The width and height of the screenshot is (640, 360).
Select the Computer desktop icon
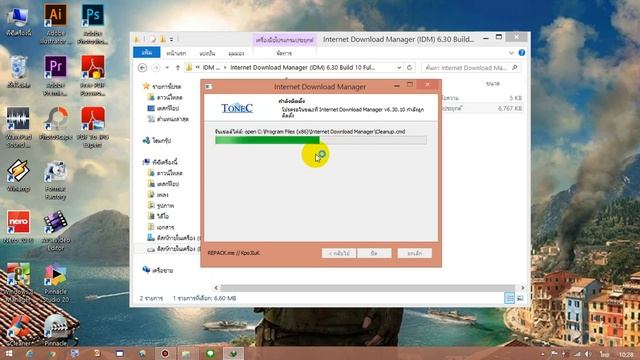pos(18,21)
